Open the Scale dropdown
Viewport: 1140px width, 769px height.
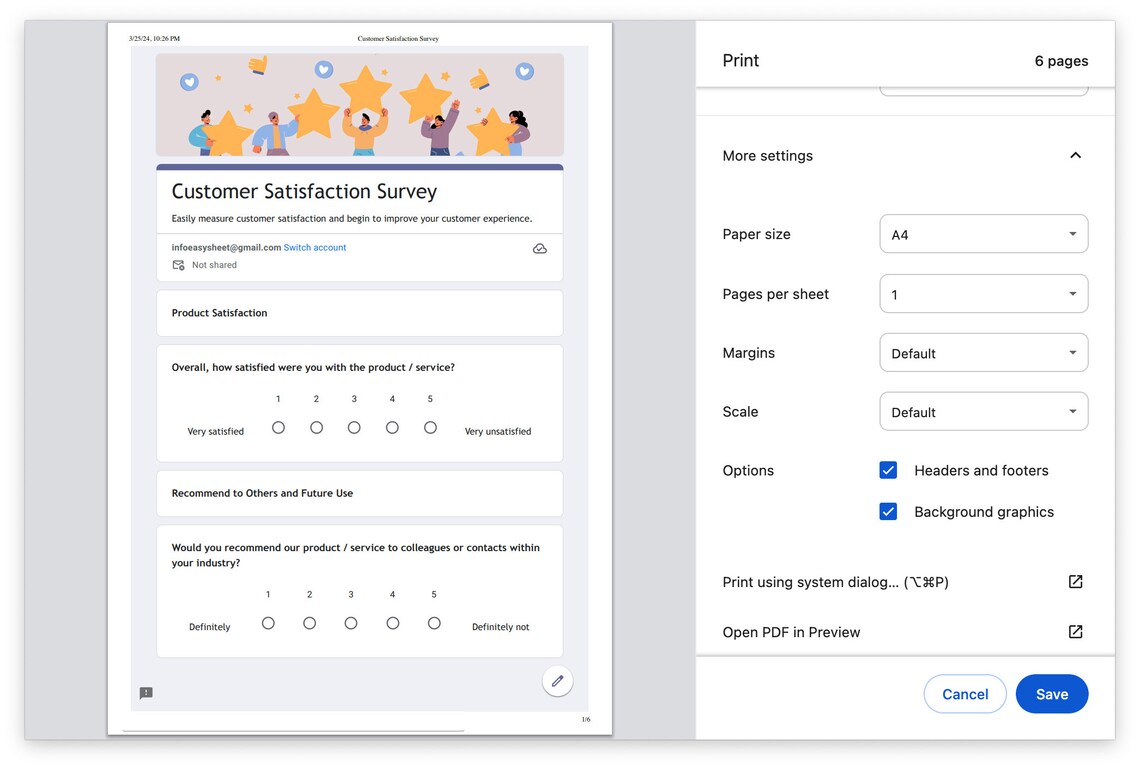(x=983, y=411)
